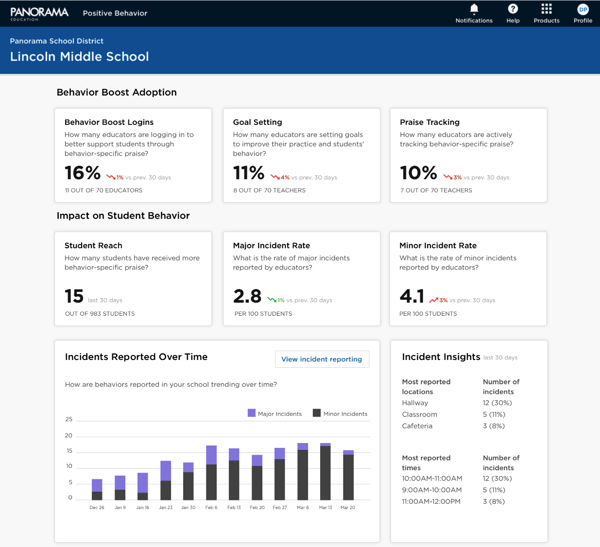Click Hallway's 12 (30%) incident count
The height and width of the screenshot is (547, 600).
[497, 403]
